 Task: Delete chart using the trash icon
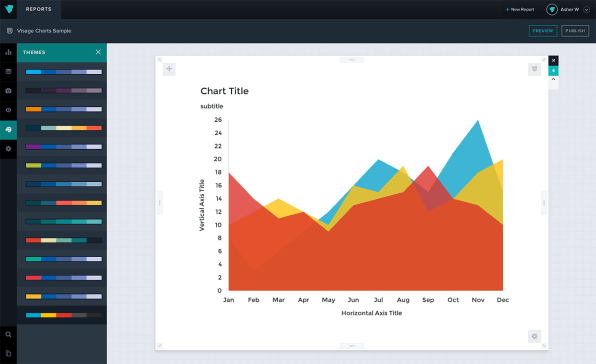534,69
